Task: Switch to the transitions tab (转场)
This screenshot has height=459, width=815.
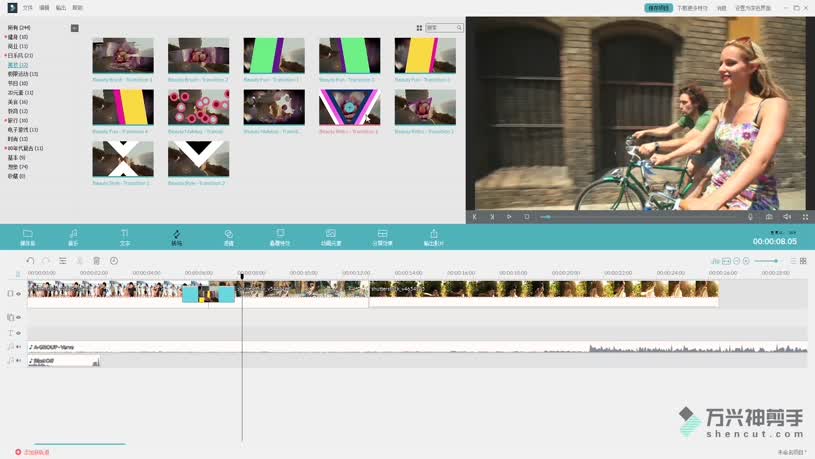Action: point(177,237)
